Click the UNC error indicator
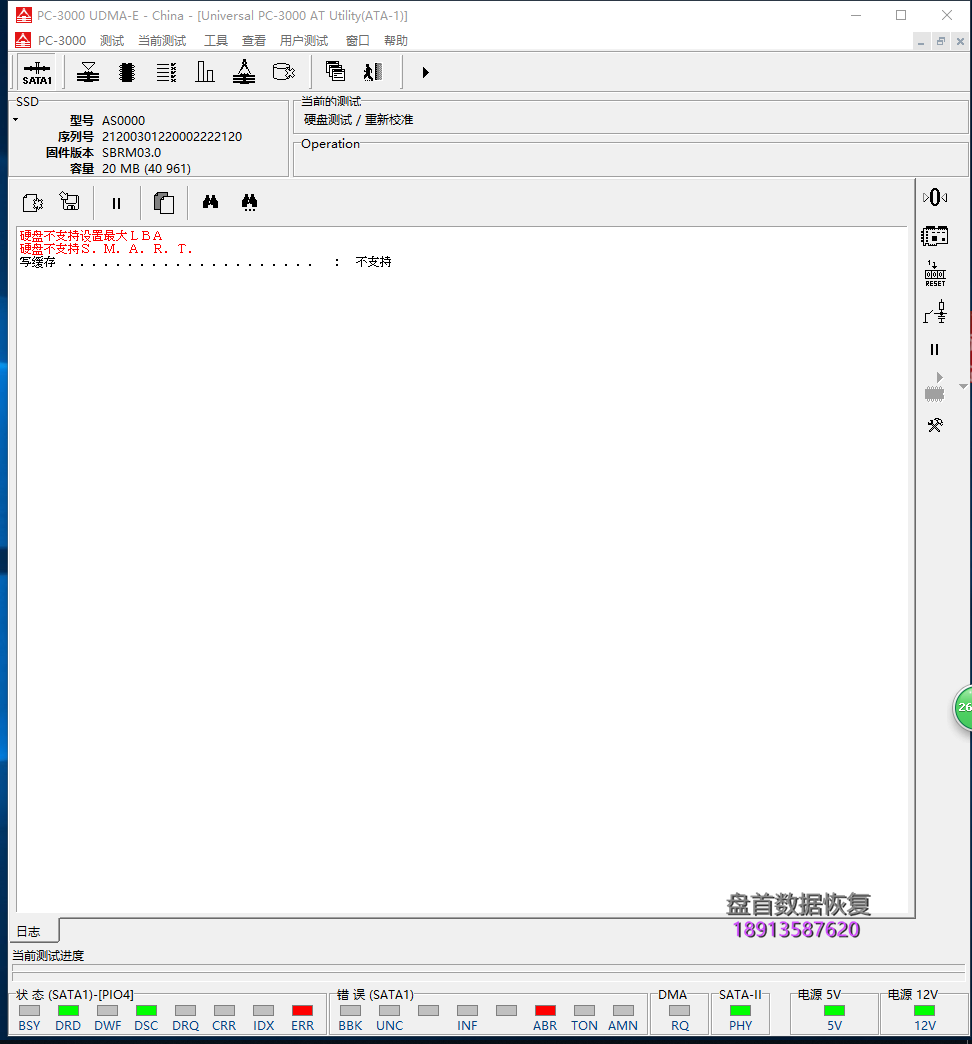Image resolution: width=972 pixels, height=1044 pixels. (x=389, y=1011)
